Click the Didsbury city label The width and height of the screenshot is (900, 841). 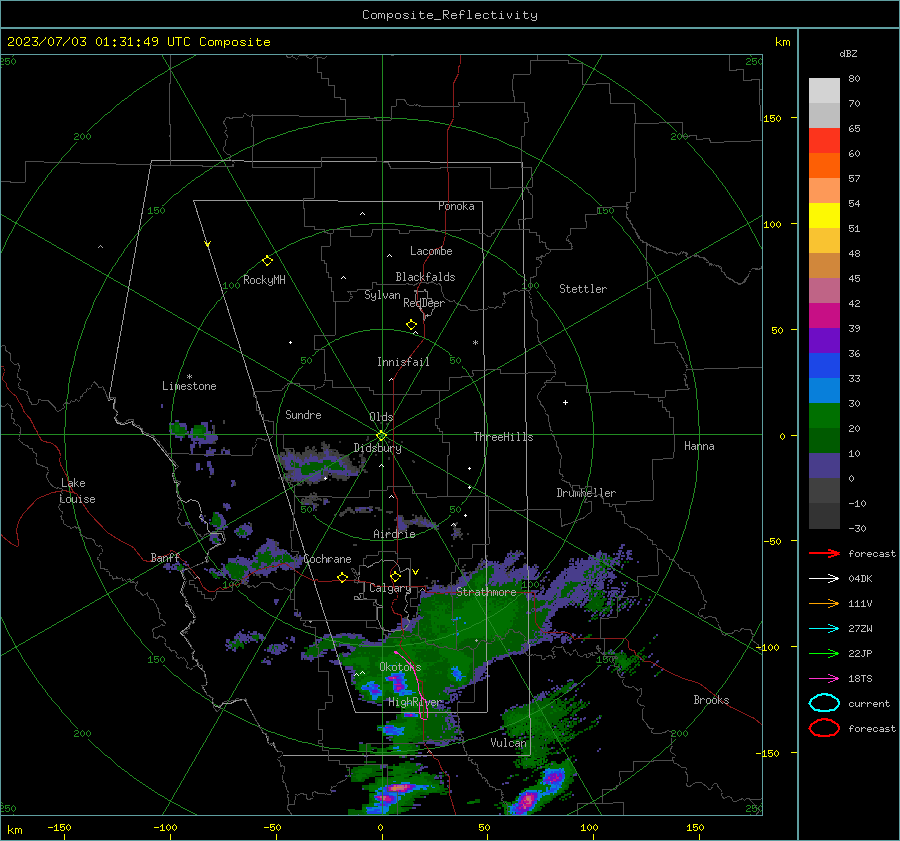pos(377,448)
